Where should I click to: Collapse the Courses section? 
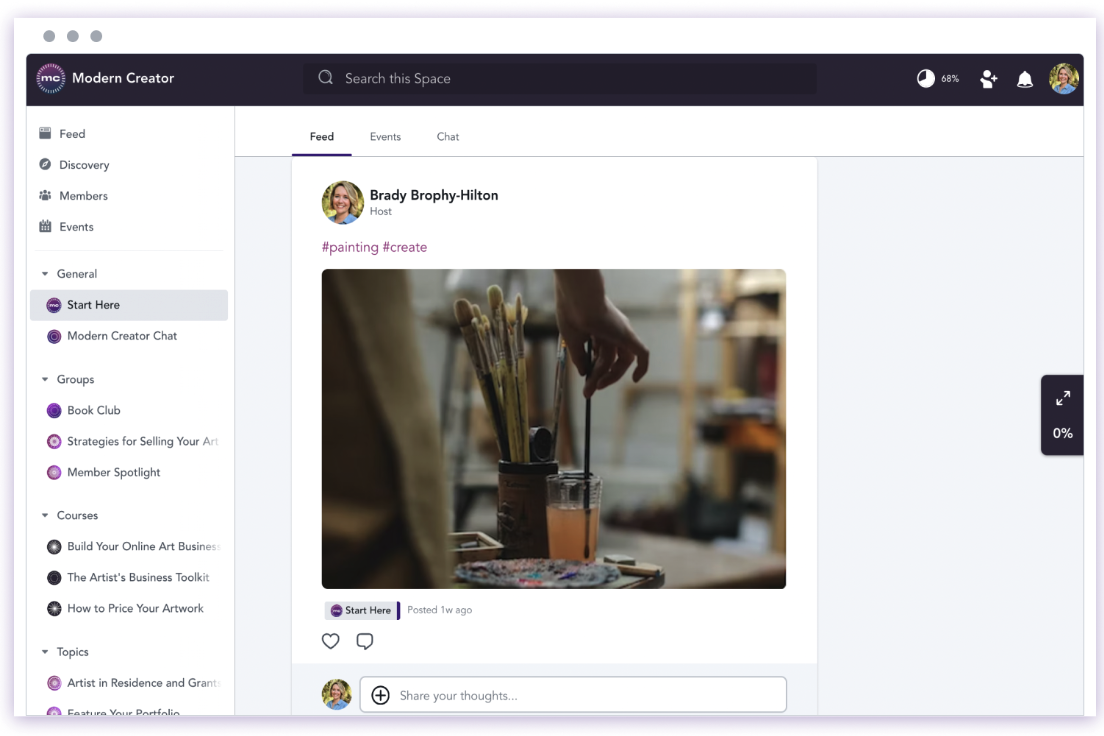click(x=45, y=515)
